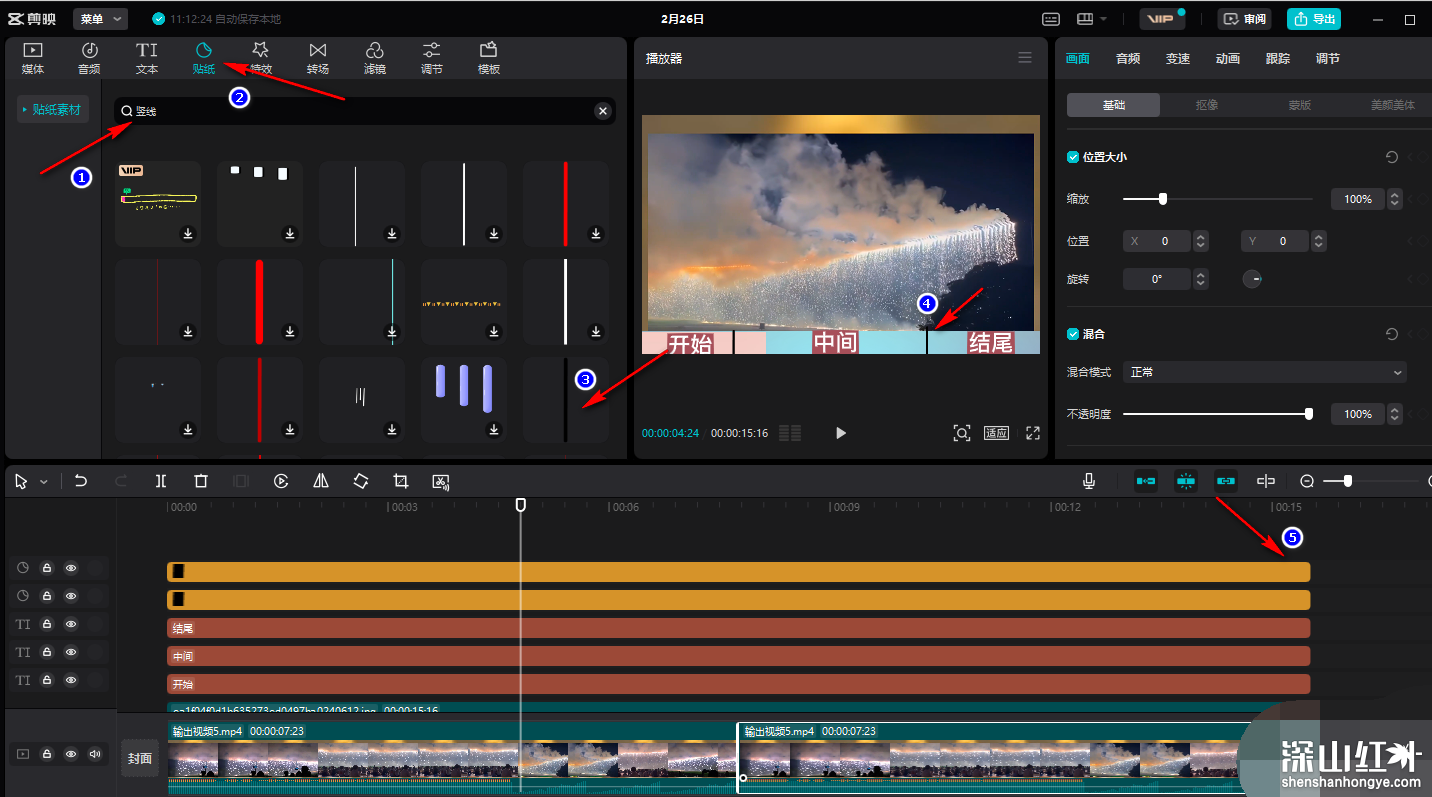Play the video in the player

point(840,433)
